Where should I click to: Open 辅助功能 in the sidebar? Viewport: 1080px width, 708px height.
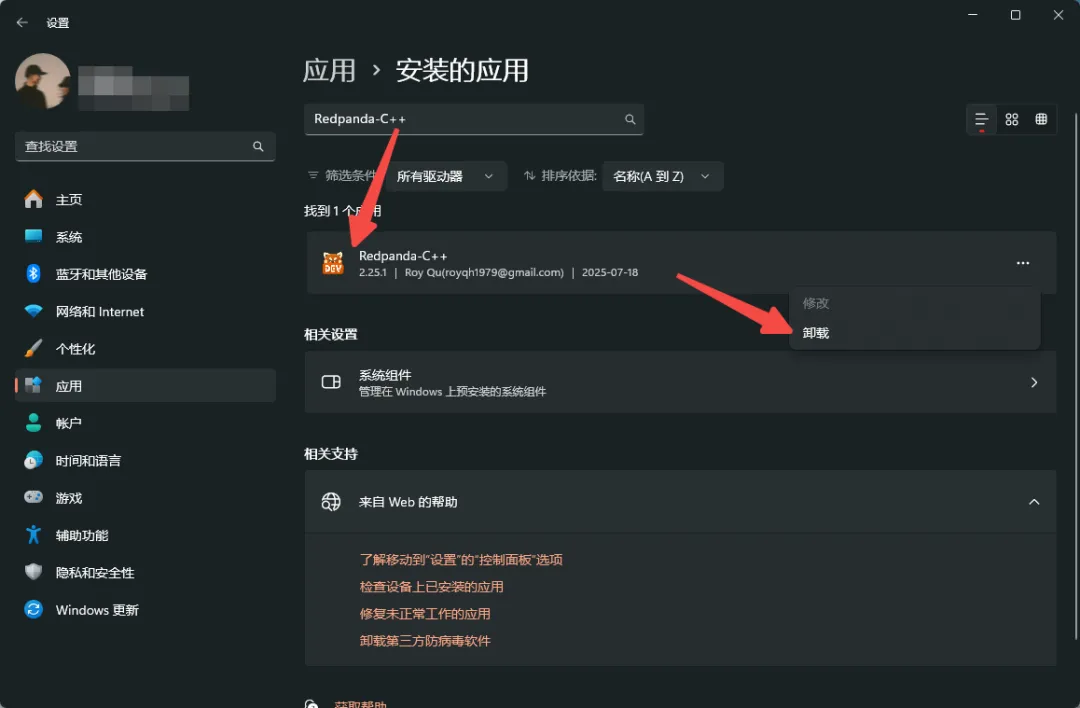145,535
